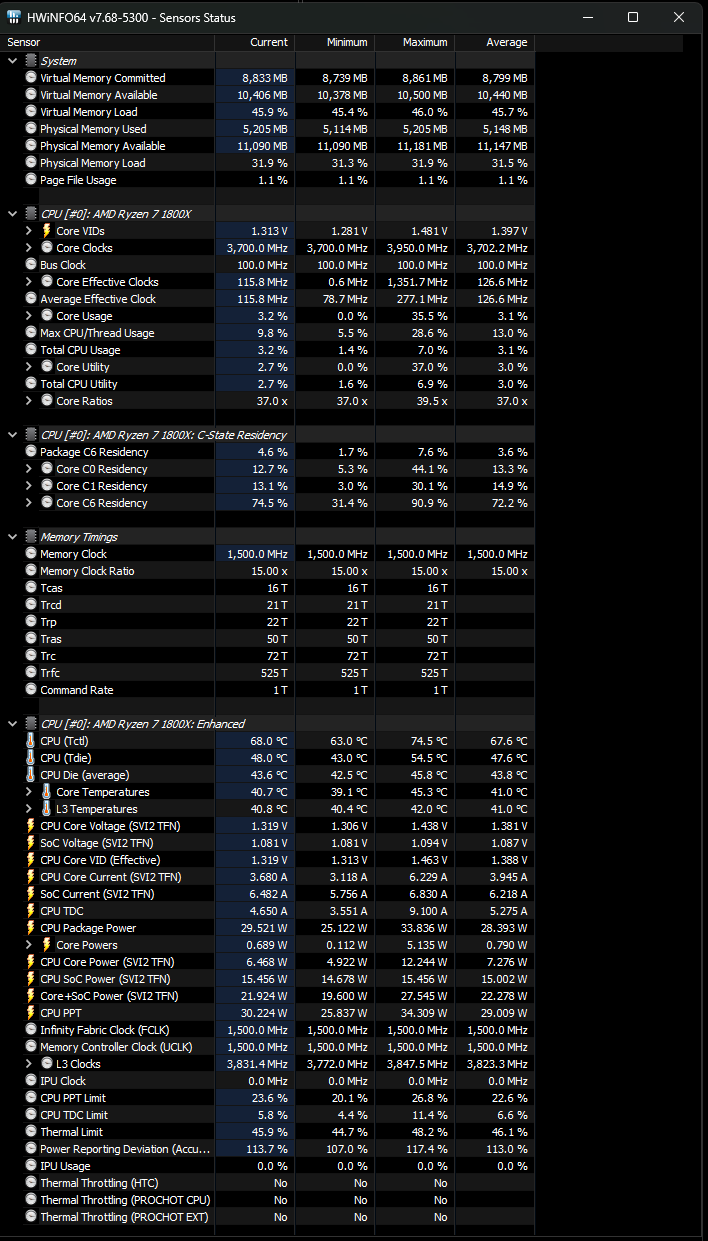Click the Command Rate timing icon
The image size is (708, 1241).
(x=31, y=690)
